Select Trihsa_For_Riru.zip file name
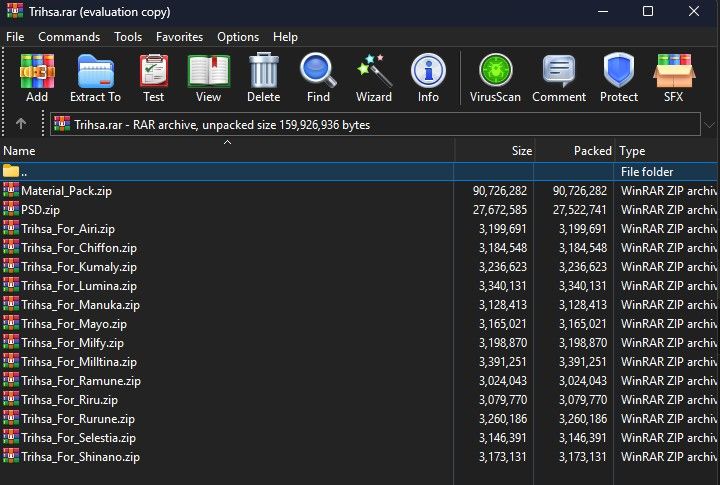 (69, 400)
